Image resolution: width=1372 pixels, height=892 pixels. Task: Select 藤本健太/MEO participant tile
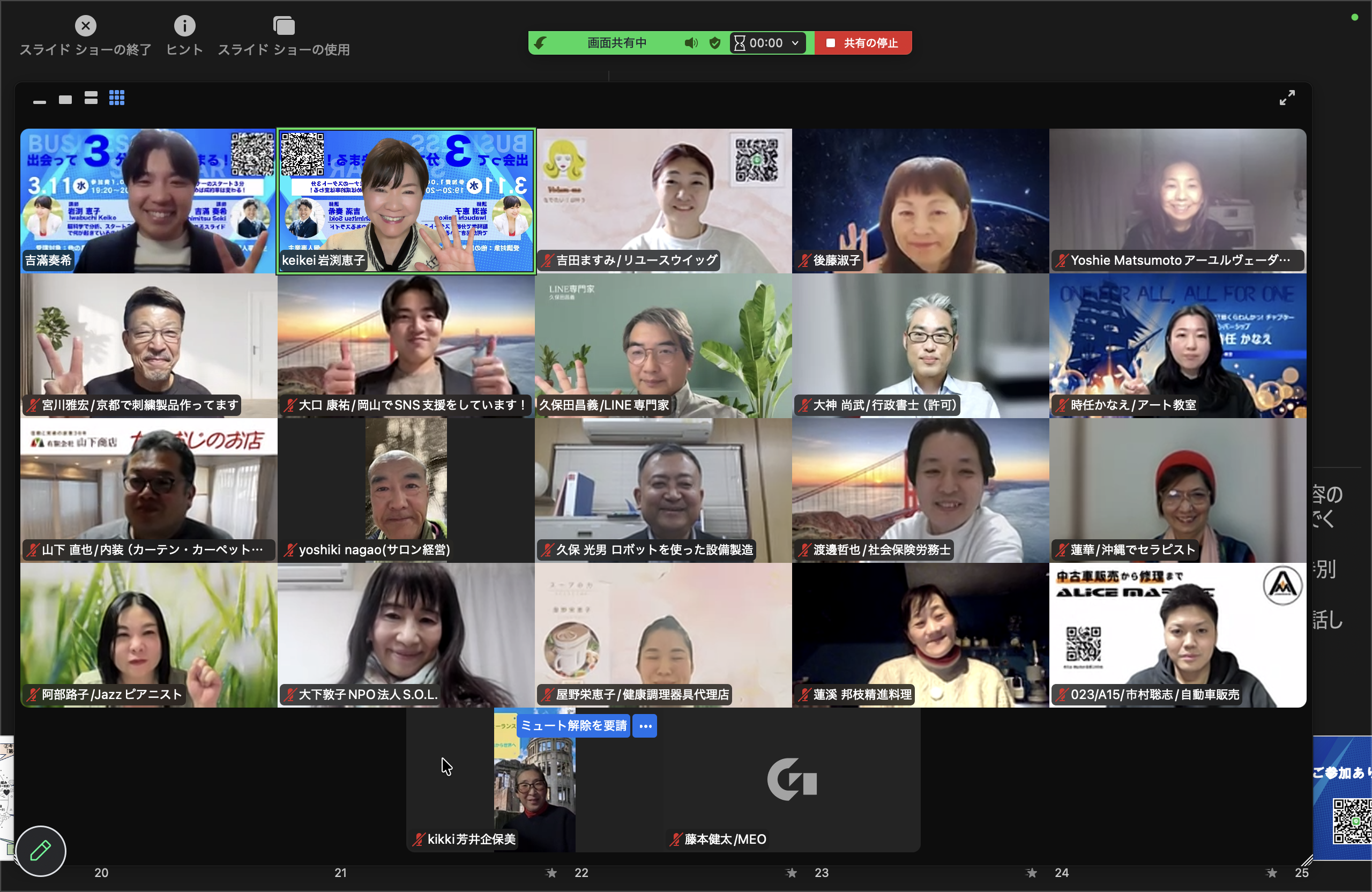tap(791, 779)
